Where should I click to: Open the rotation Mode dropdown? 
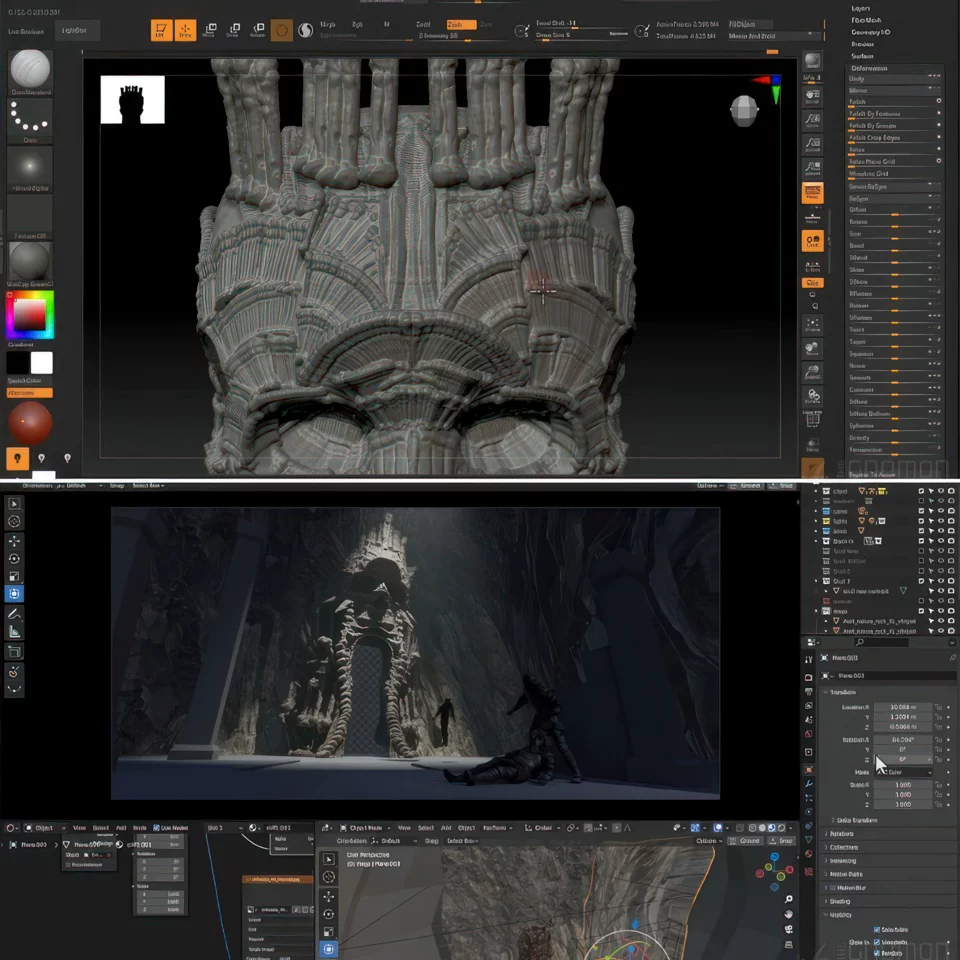click(903, 773)
